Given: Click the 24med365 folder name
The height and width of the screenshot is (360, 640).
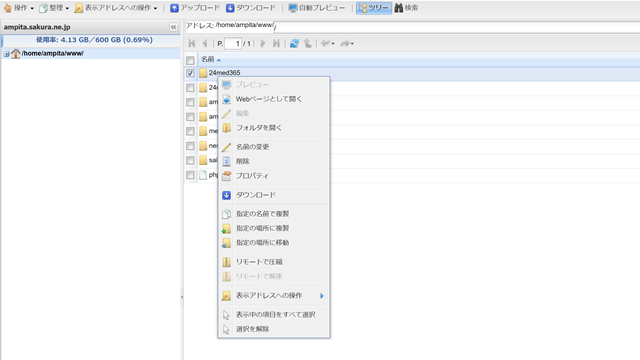Looking at the screenshot, I should coord(224,73).
